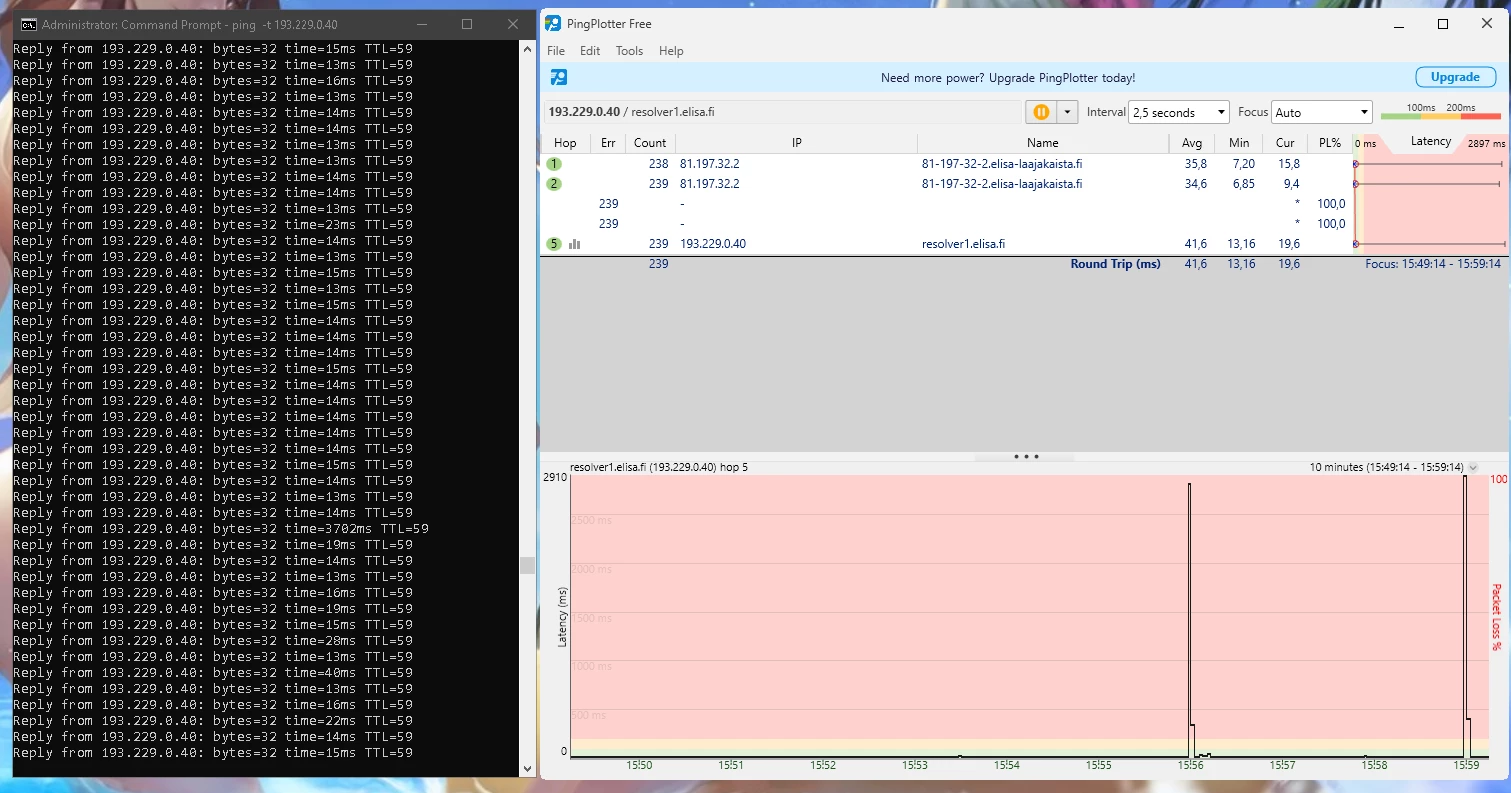Click hop 5 current latency value 19,6
The image size is (1511, 793).
click(1288, 244)
